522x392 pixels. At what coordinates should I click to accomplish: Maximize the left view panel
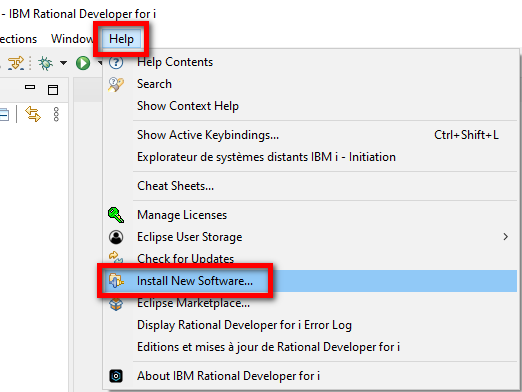[x=53, y=90]
